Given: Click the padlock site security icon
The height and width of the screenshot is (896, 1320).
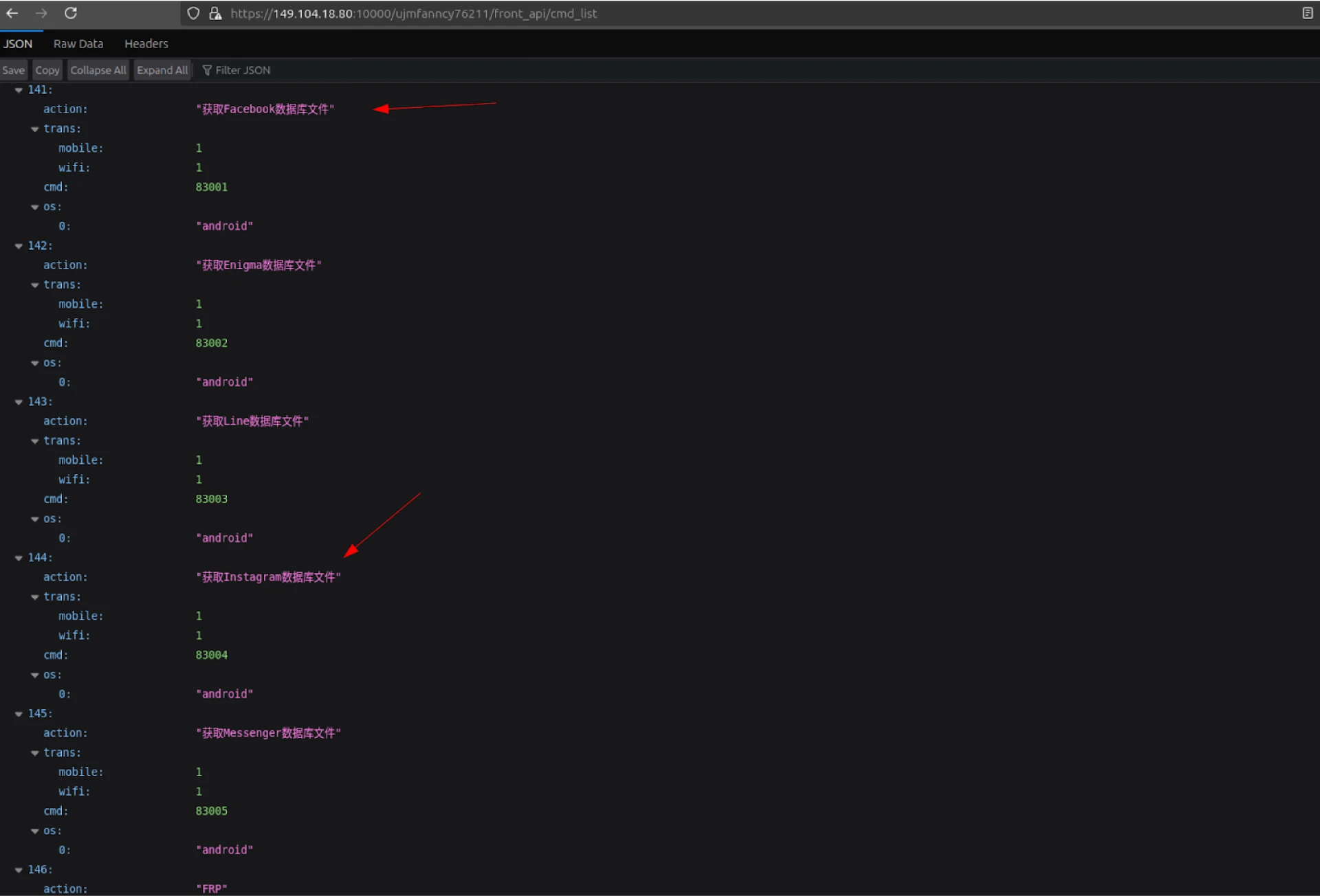Looking at the screenshot, I should click(215, 13).
